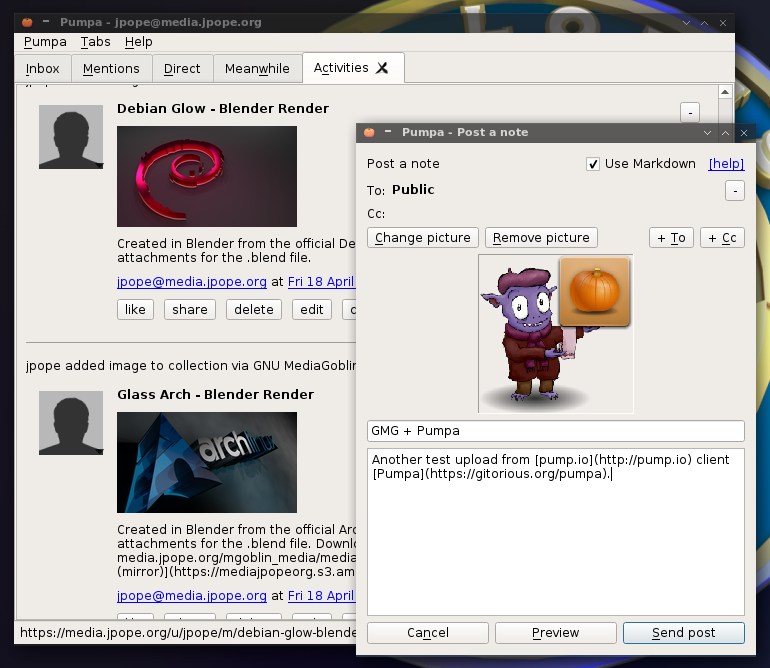Click the status bar URL text
770x668 pixels.
click(x=188, y=633)
